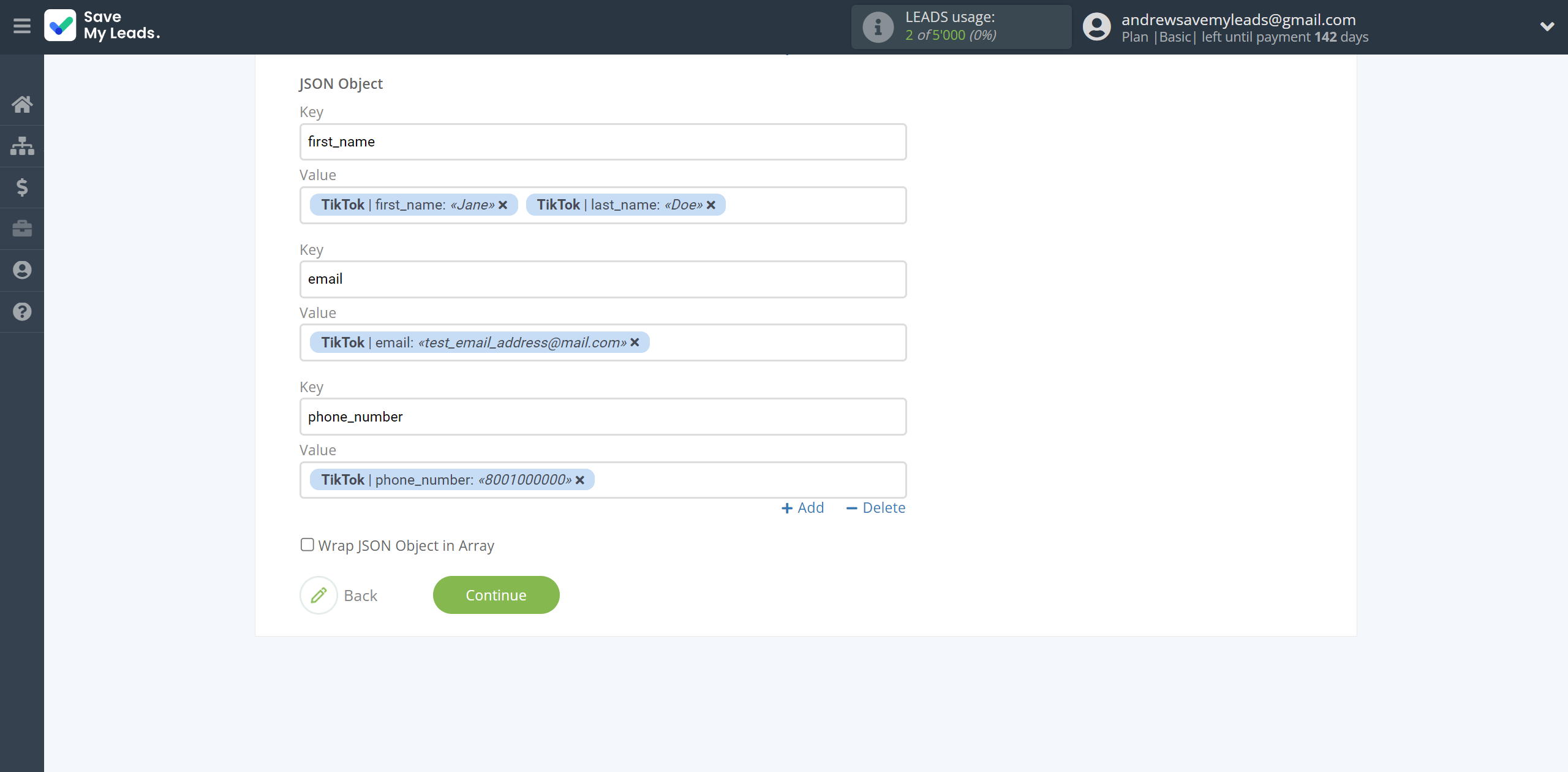Image resolution: width=1568 pixels, height=772 pixels.
Task: Open the briefcase sidebar icon
Action: 22,229
